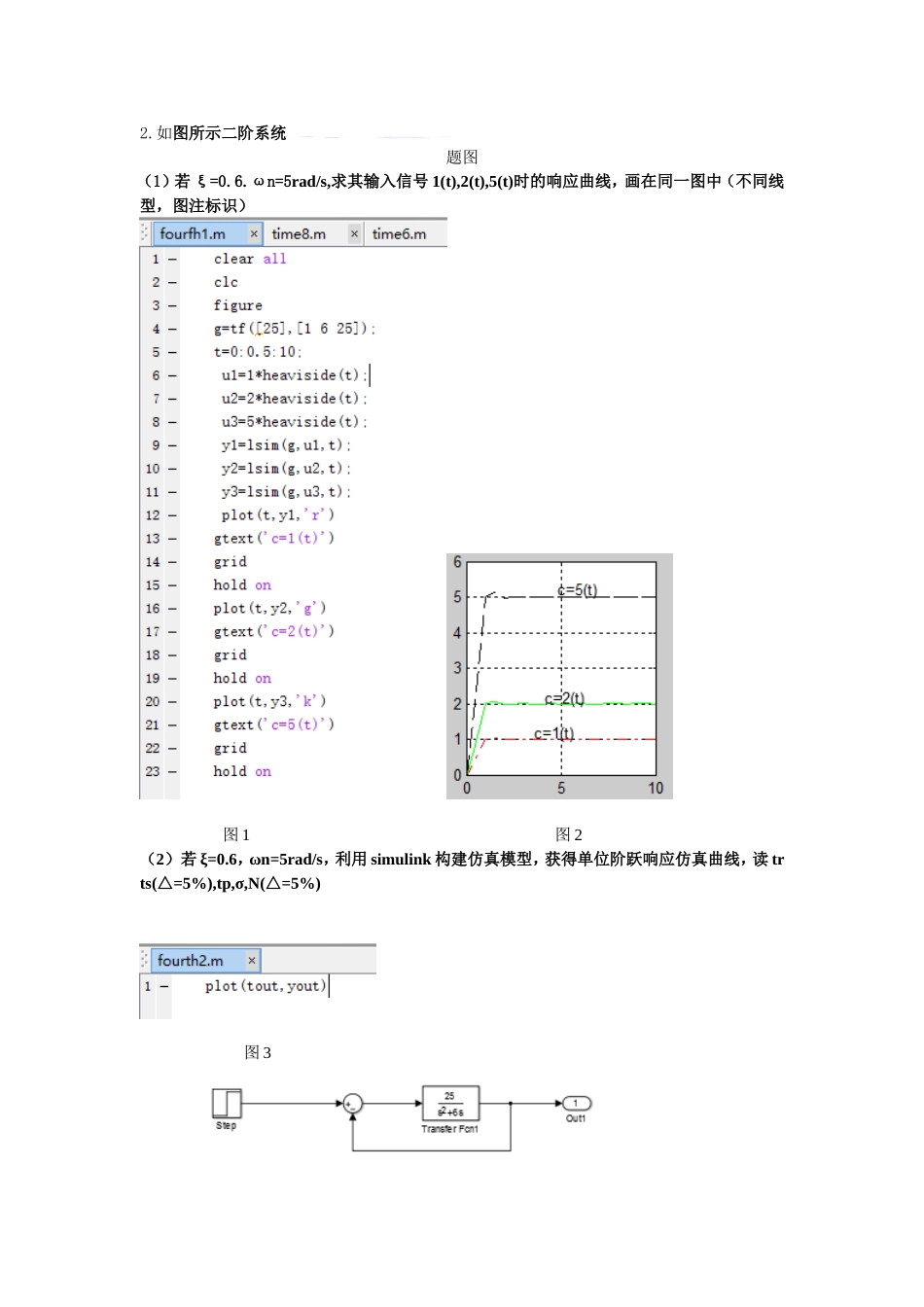
Task: Click line number 23 hold on
Action: click(242, 772)
